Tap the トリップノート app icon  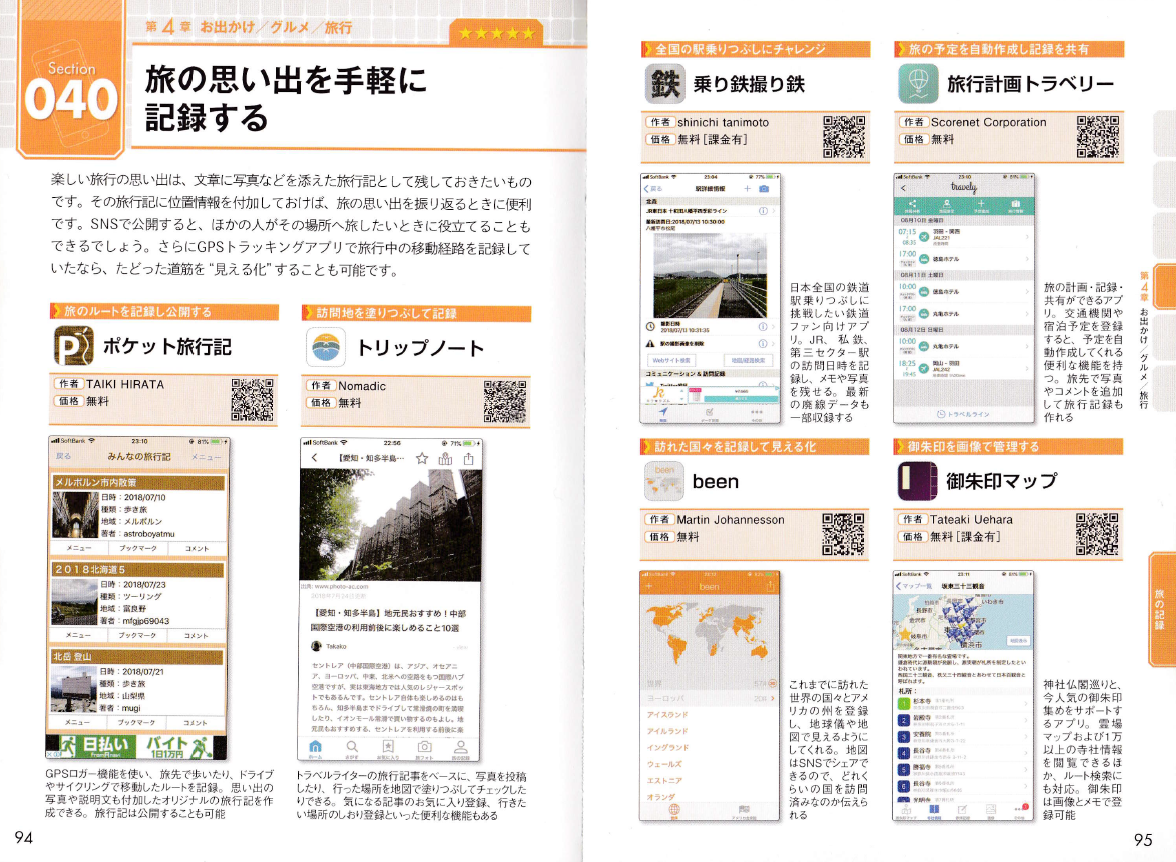tap(326, 348)
